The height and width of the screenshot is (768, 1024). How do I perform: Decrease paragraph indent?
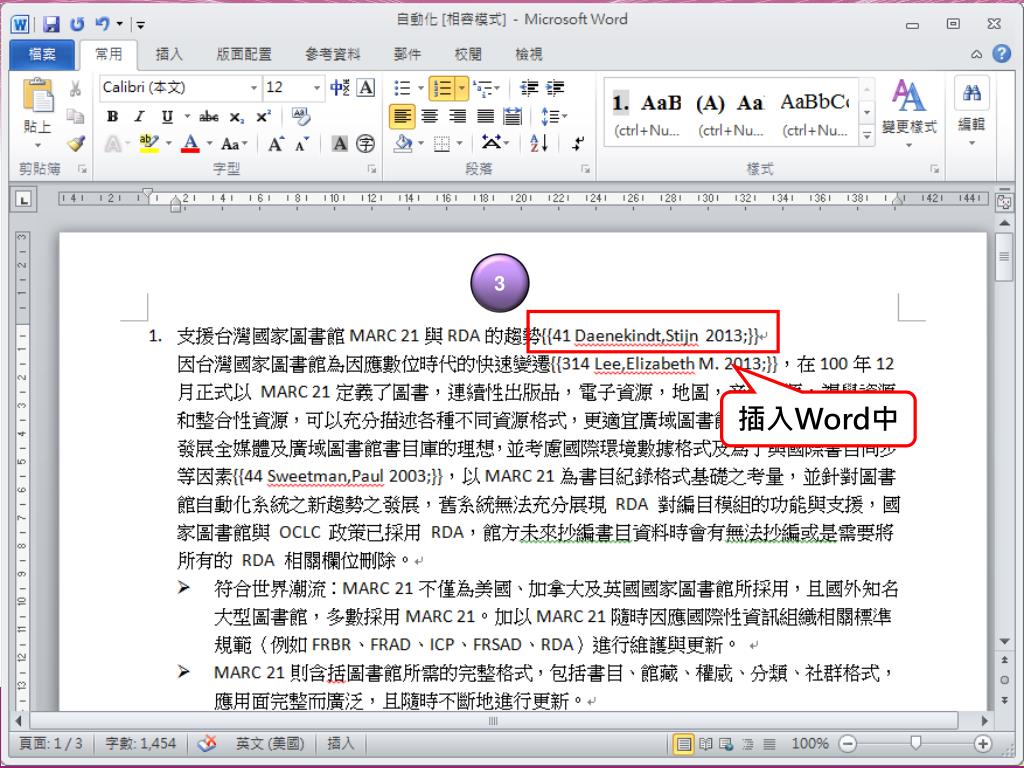529,88
